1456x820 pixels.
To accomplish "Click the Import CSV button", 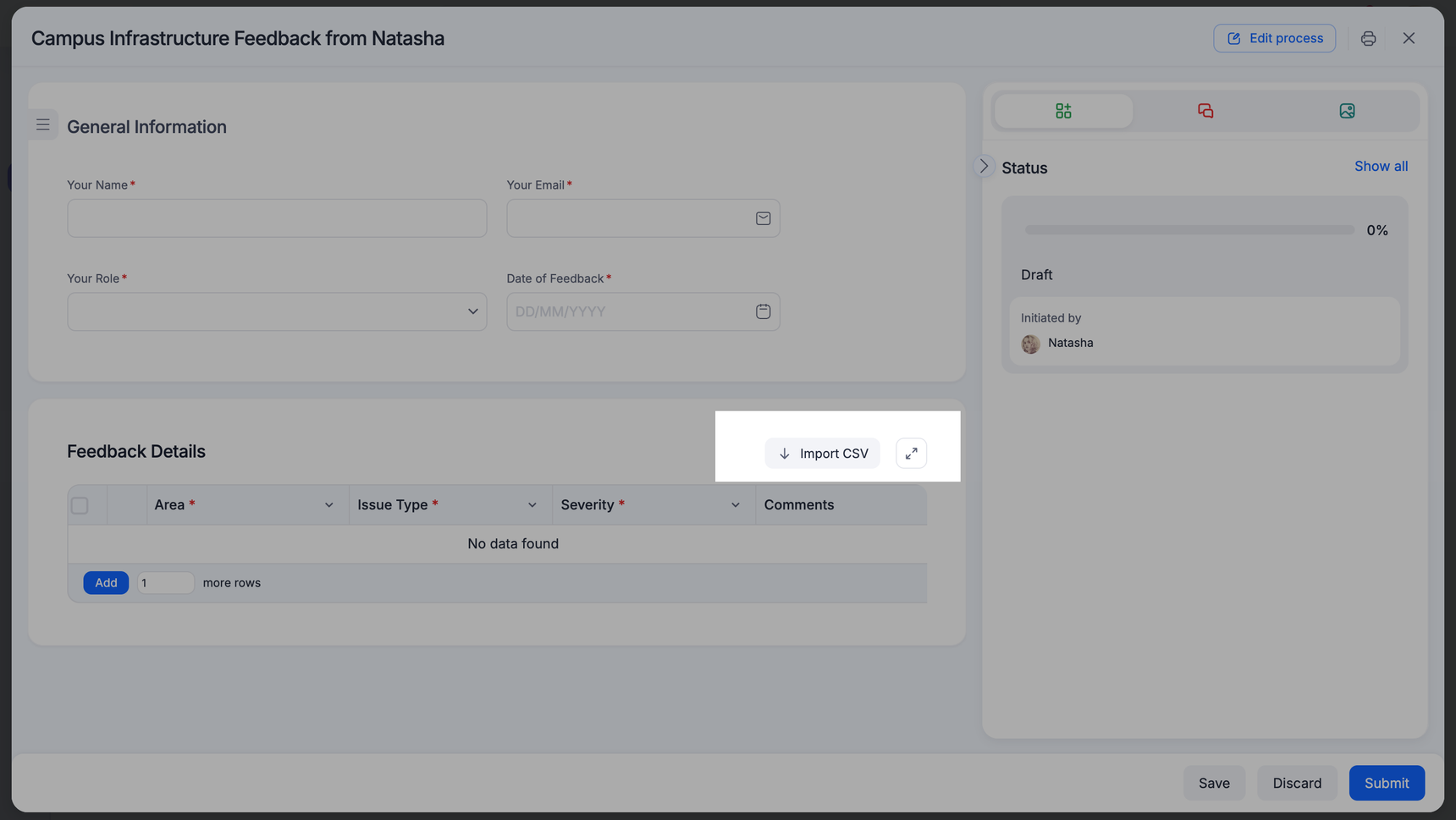I will [822, 454].
